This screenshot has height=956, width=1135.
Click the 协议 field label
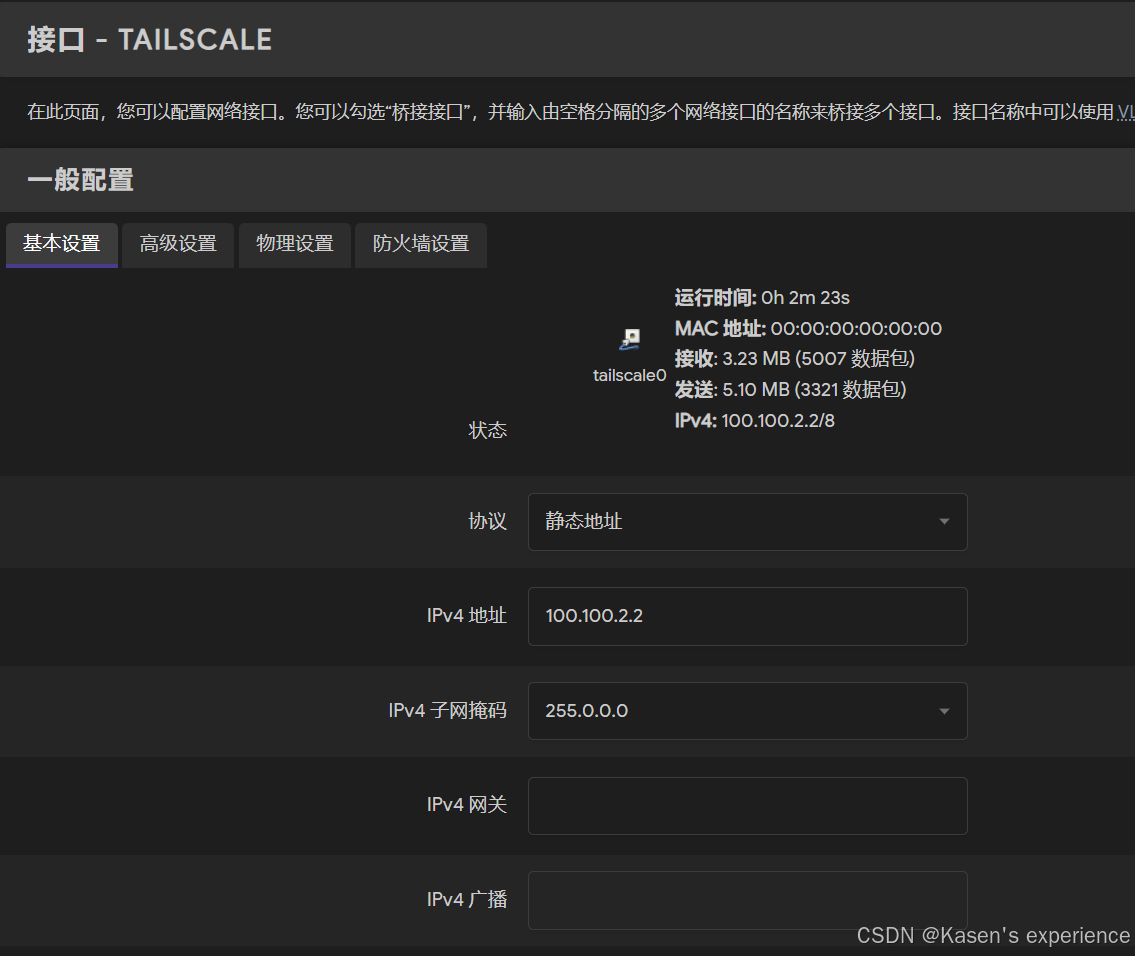[488, 521]
